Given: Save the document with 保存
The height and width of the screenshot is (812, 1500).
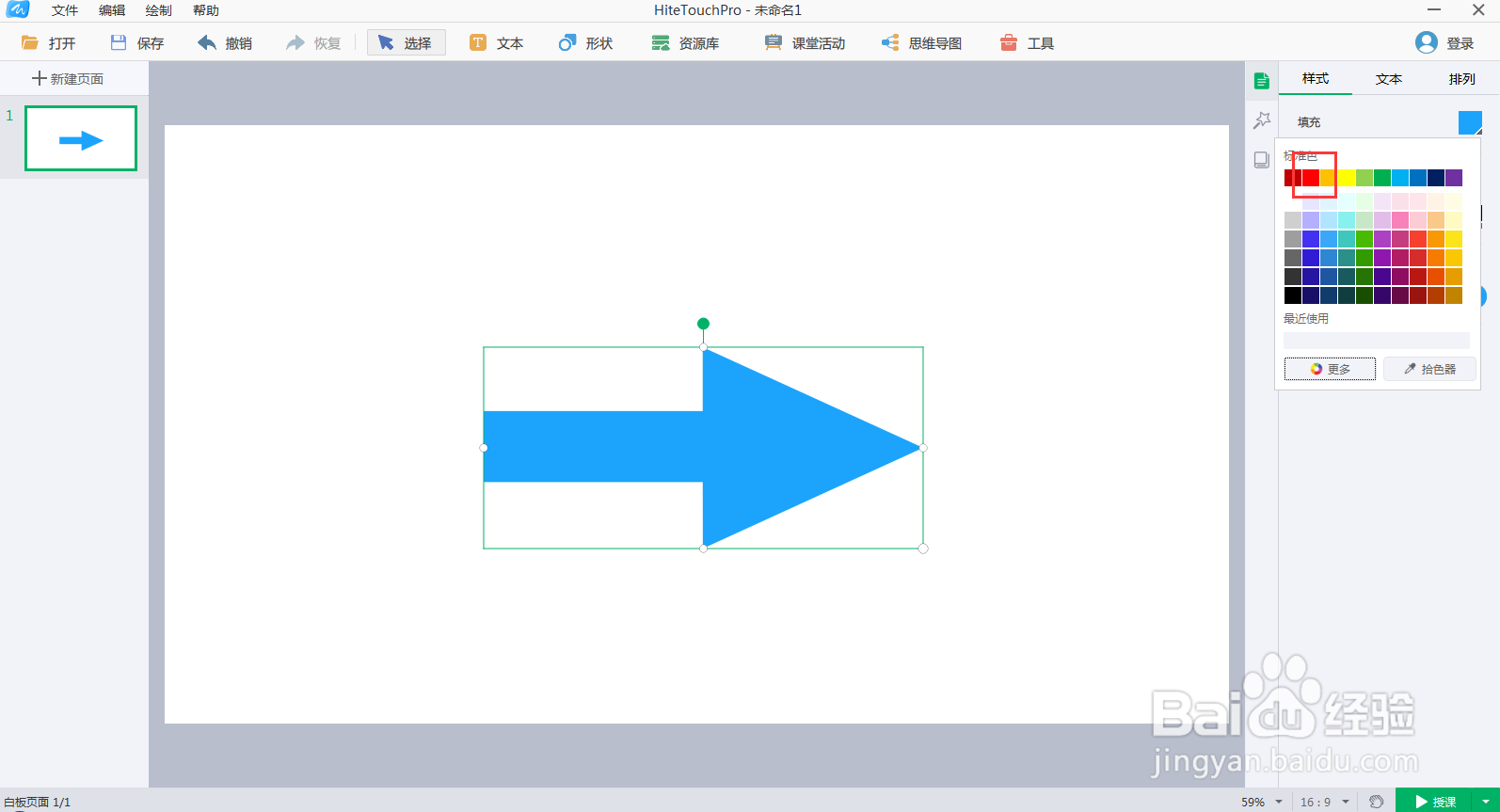Looking at the screenshot, I should 137,43.
